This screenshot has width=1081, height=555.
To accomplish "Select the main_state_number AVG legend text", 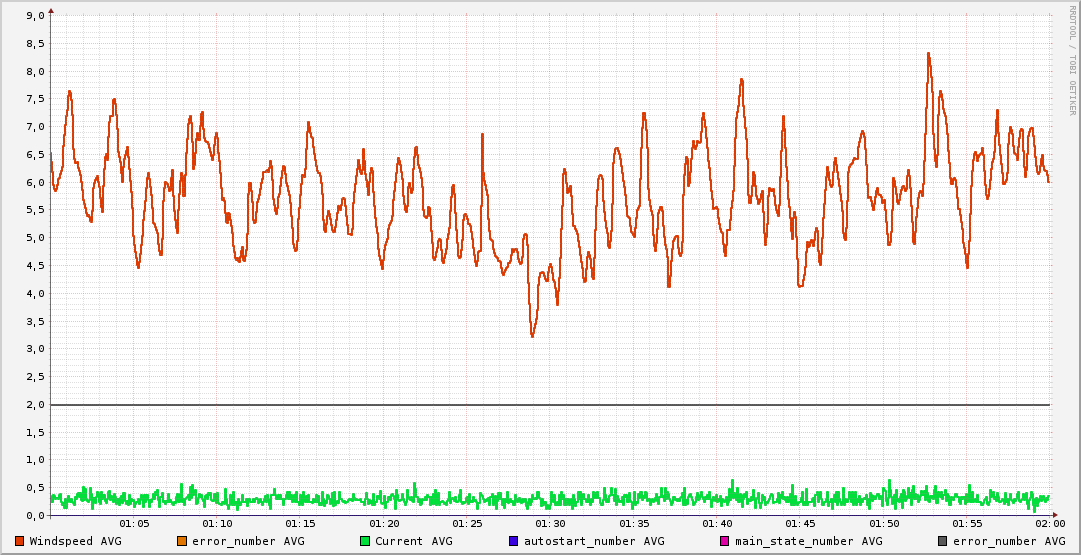I will (x=809, y=541).
